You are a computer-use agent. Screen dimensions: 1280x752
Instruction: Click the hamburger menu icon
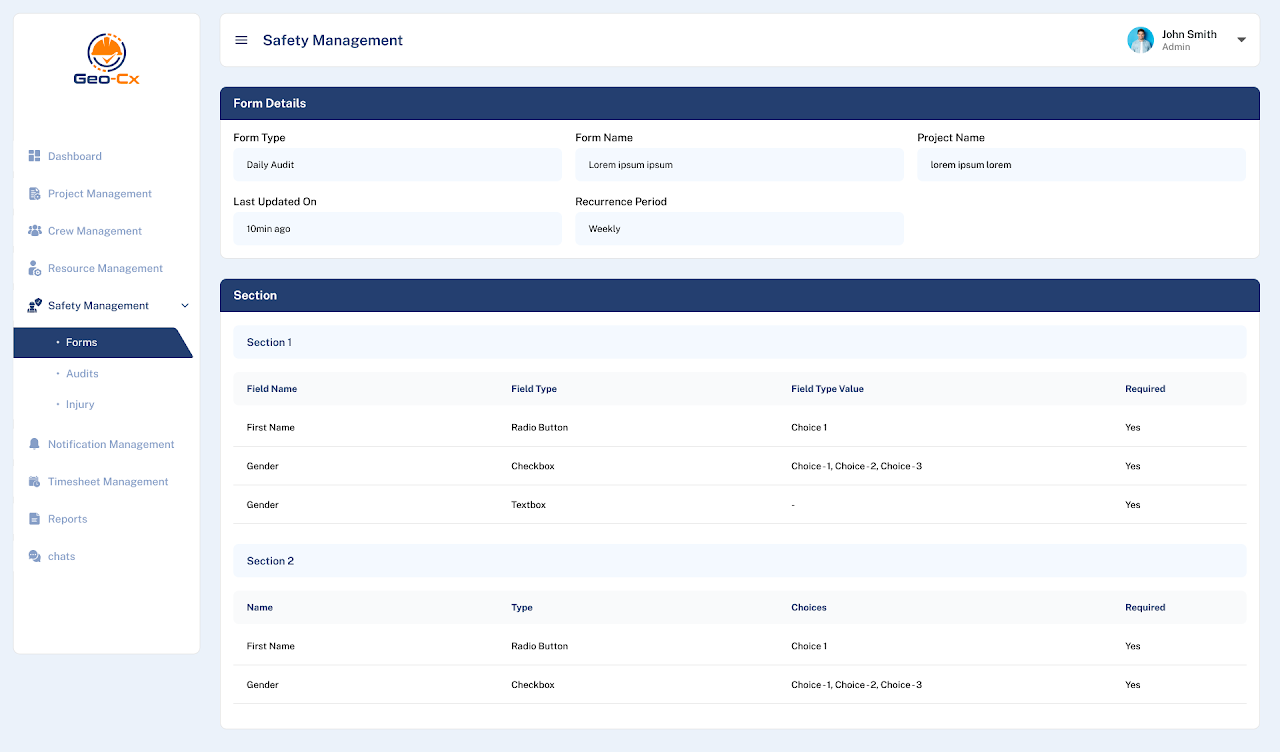pos(241,40)
